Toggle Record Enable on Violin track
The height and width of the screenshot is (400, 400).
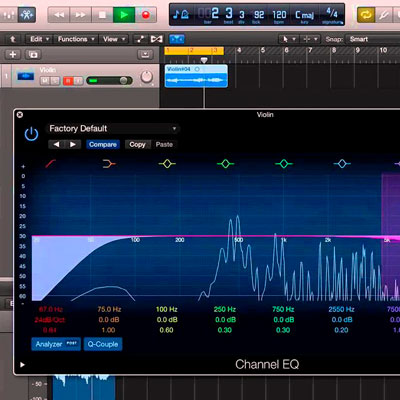click(x=68, y=81)
